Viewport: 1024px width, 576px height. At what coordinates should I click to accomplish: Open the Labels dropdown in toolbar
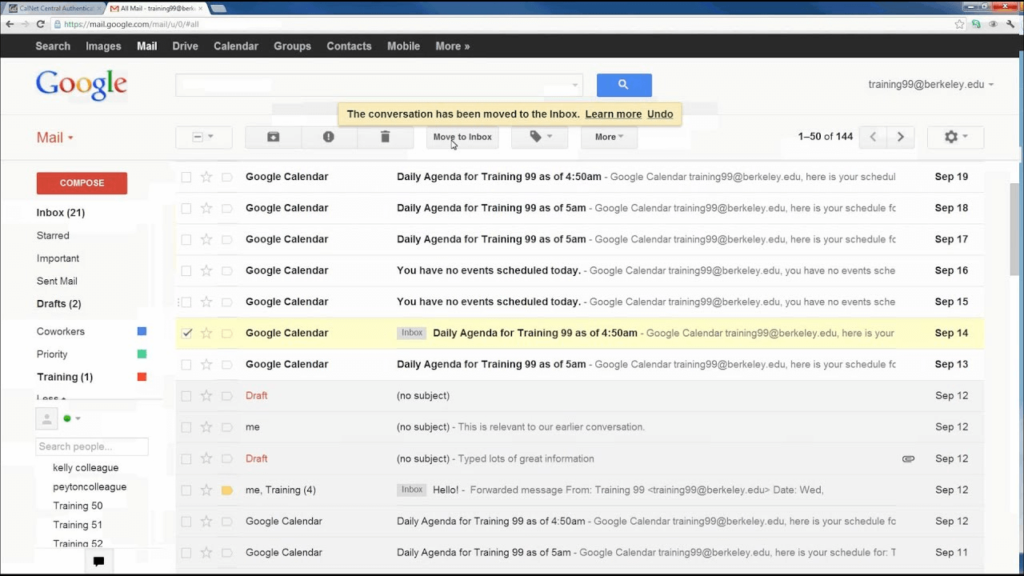[x=539, y=137]
